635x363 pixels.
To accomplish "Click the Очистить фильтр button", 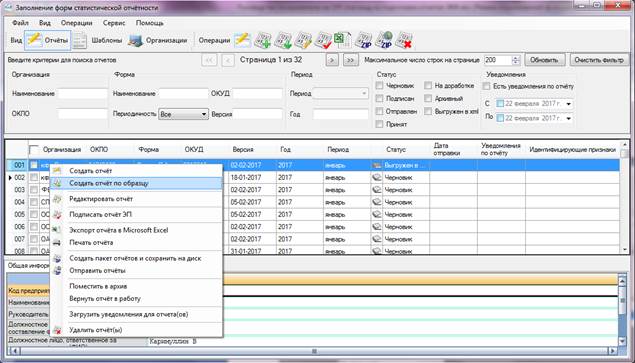I will tap(599, 60).
